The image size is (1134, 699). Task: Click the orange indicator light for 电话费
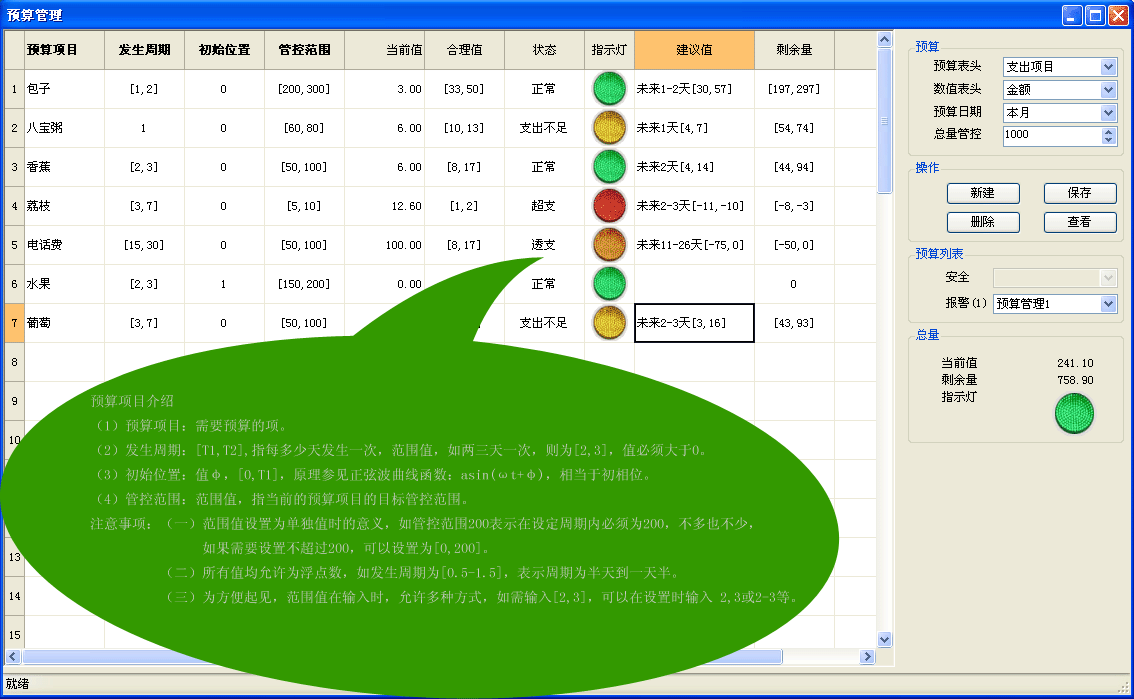(609, 245)
